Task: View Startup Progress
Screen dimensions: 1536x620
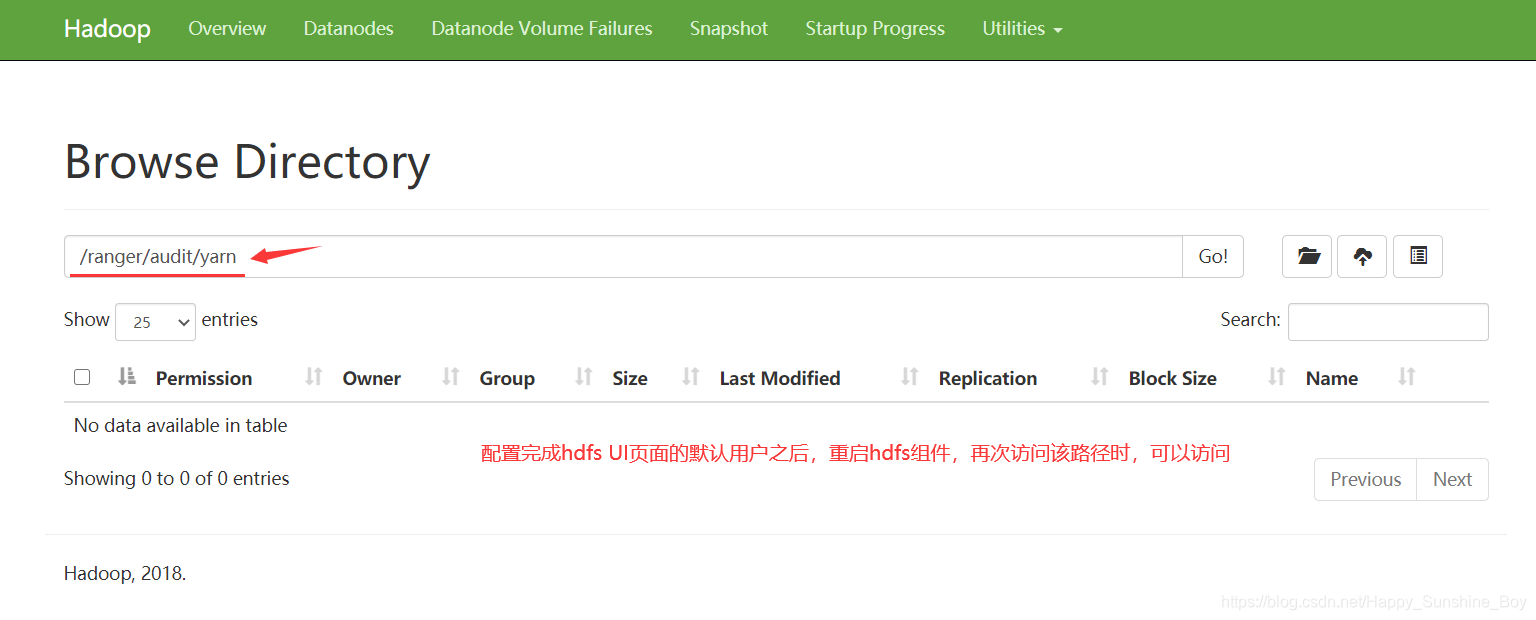Action: click(874, 29)
